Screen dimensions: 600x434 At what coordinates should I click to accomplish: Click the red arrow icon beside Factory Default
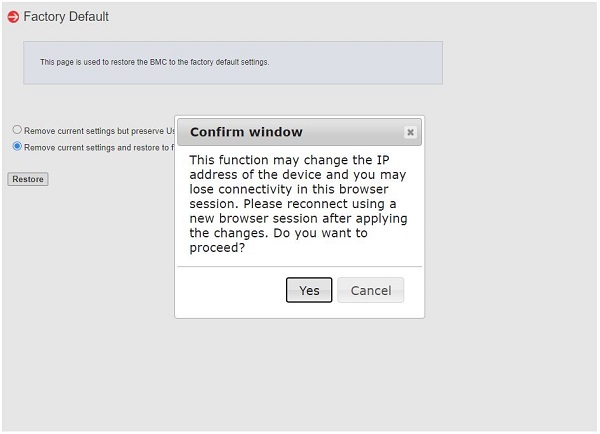point(13,17)
